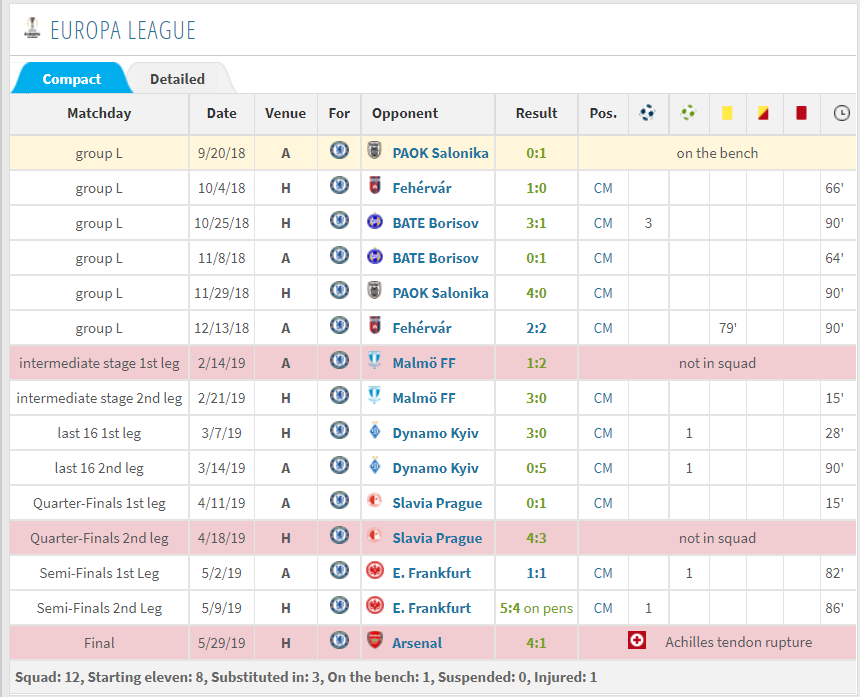The height and width of the screenshot is (697, 860).
Task: Click the 'intermediate stage 1st leg' cell
Action: (x=99, y=364)
